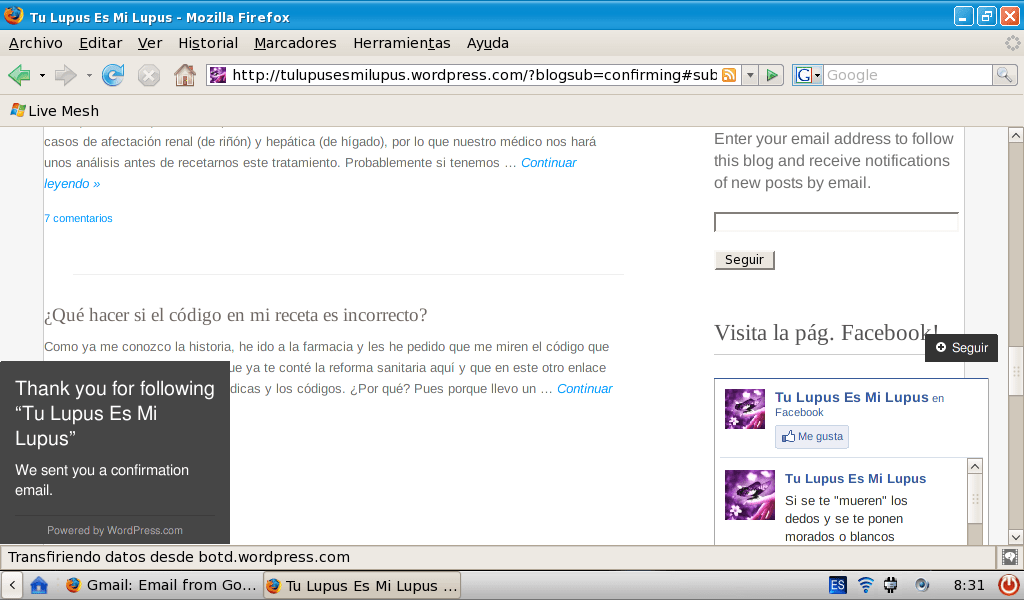Image resolution: width=1024 pixels, height=600 pixels.
Task: Click the Stop loading icon
Action: coord(149,76)
